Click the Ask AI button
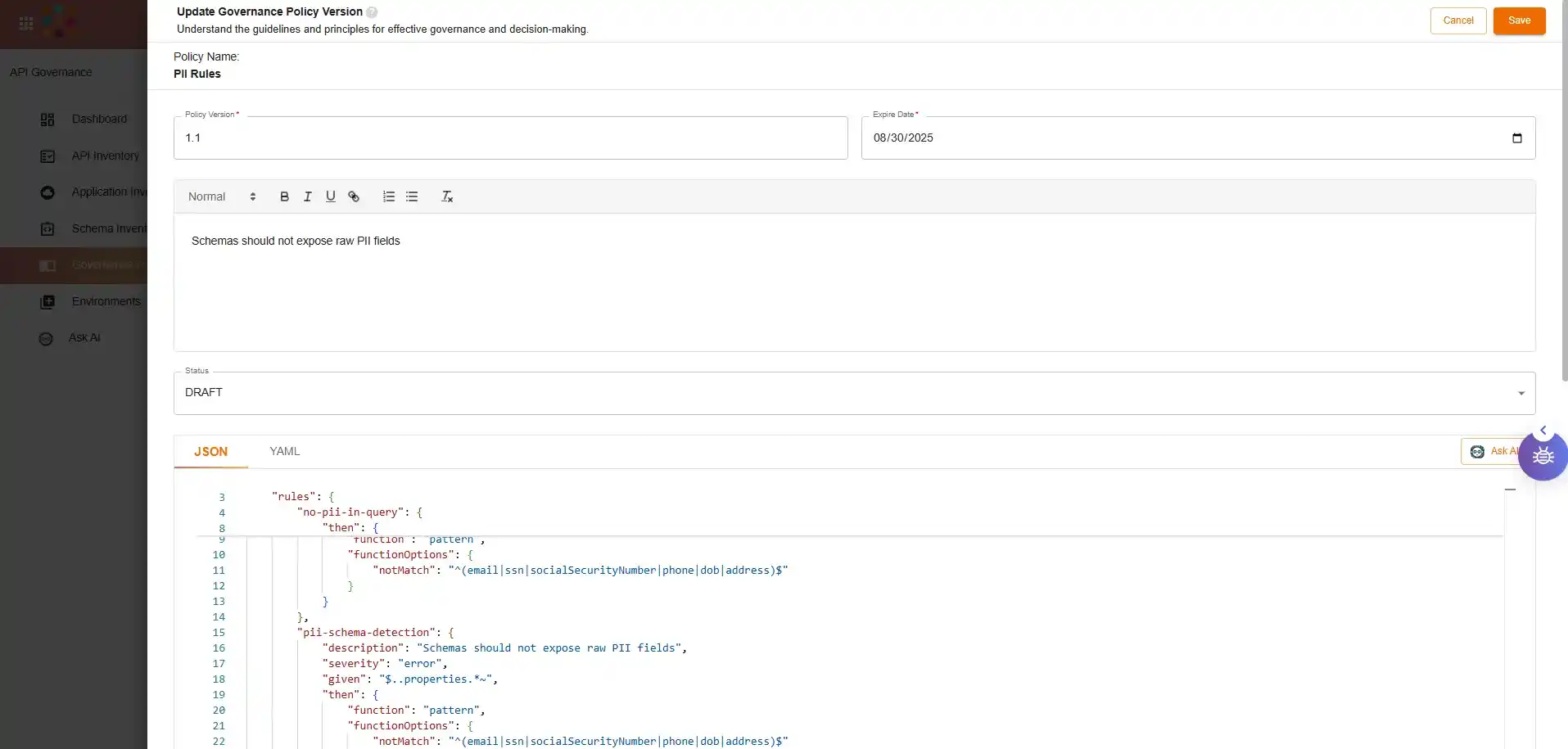This screenshot has height=749, width=1568. click(1490, 452)
